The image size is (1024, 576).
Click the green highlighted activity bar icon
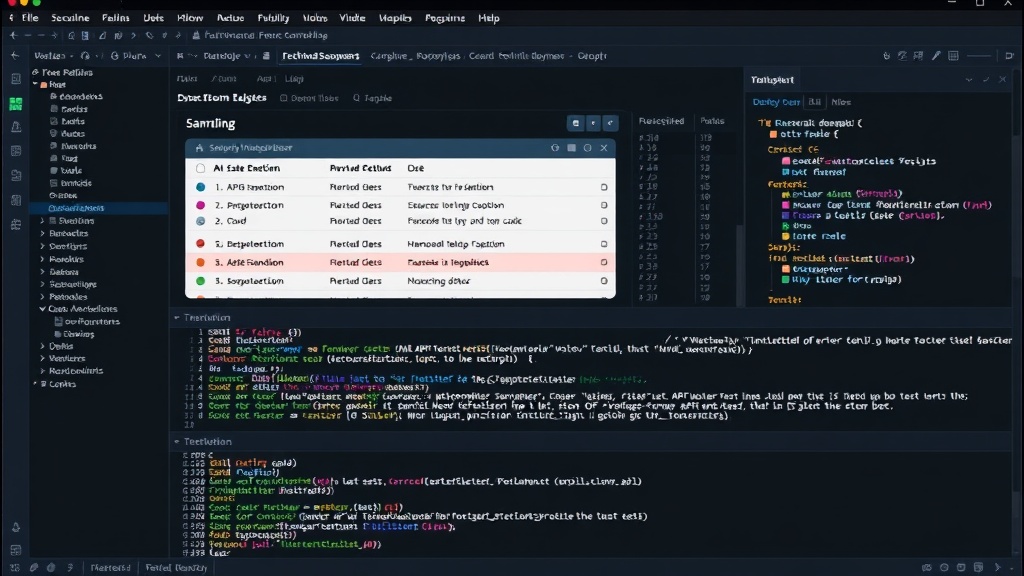[16, 104]
